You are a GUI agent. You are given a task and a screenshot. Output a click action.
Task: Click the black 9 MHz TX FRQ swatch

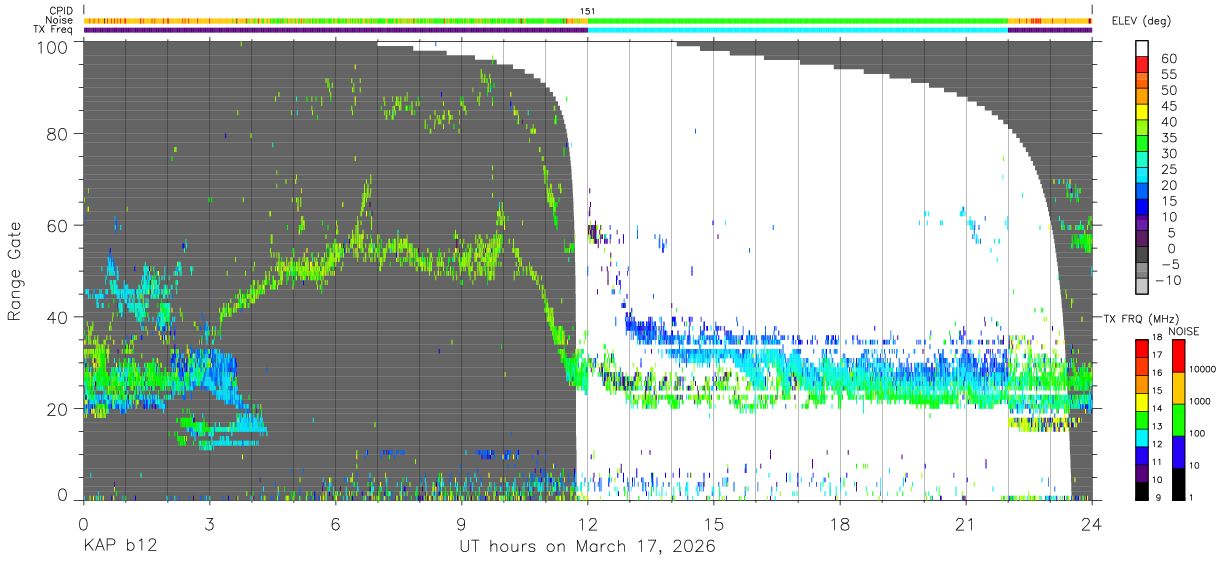coord(1143,491)
